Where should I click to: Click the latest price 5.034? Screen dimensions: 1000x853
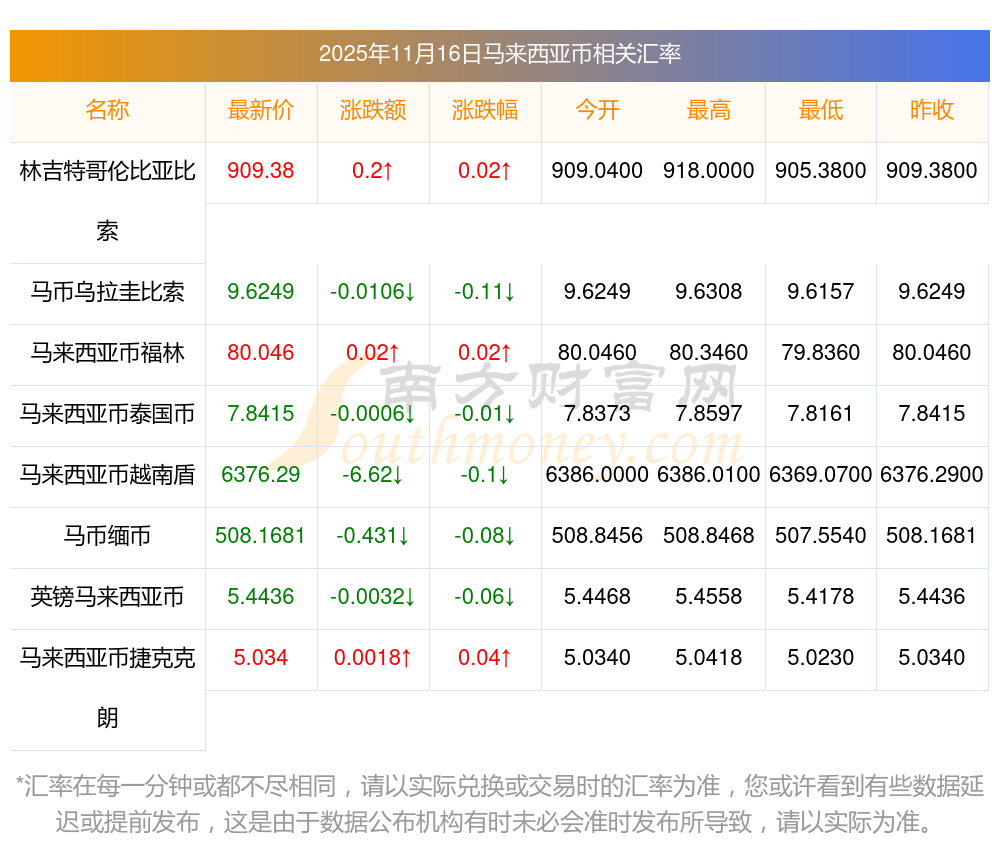click(261, 658)
